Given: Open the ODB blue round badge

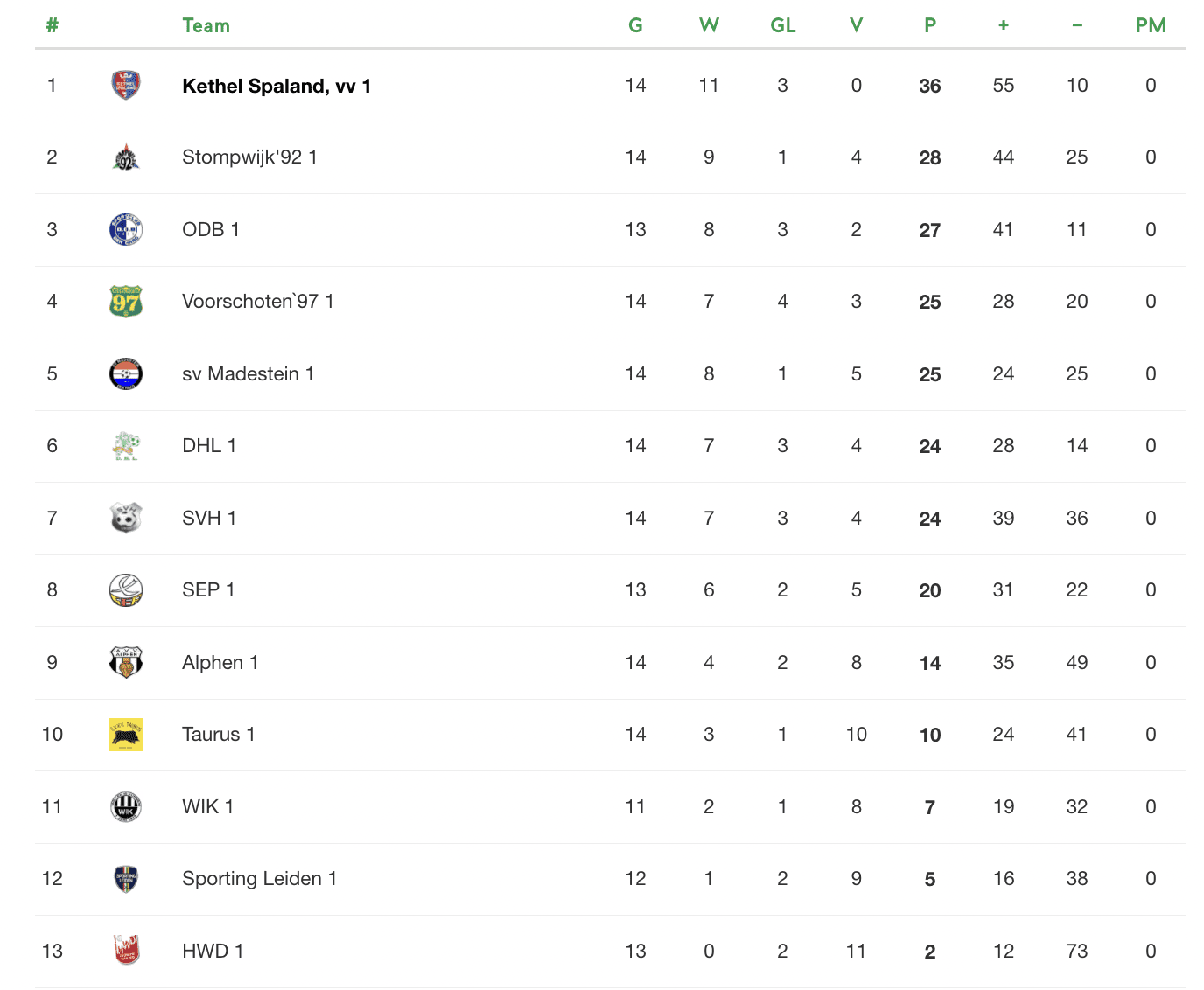Looking at the screenshot, I should (x=126, y=230).
